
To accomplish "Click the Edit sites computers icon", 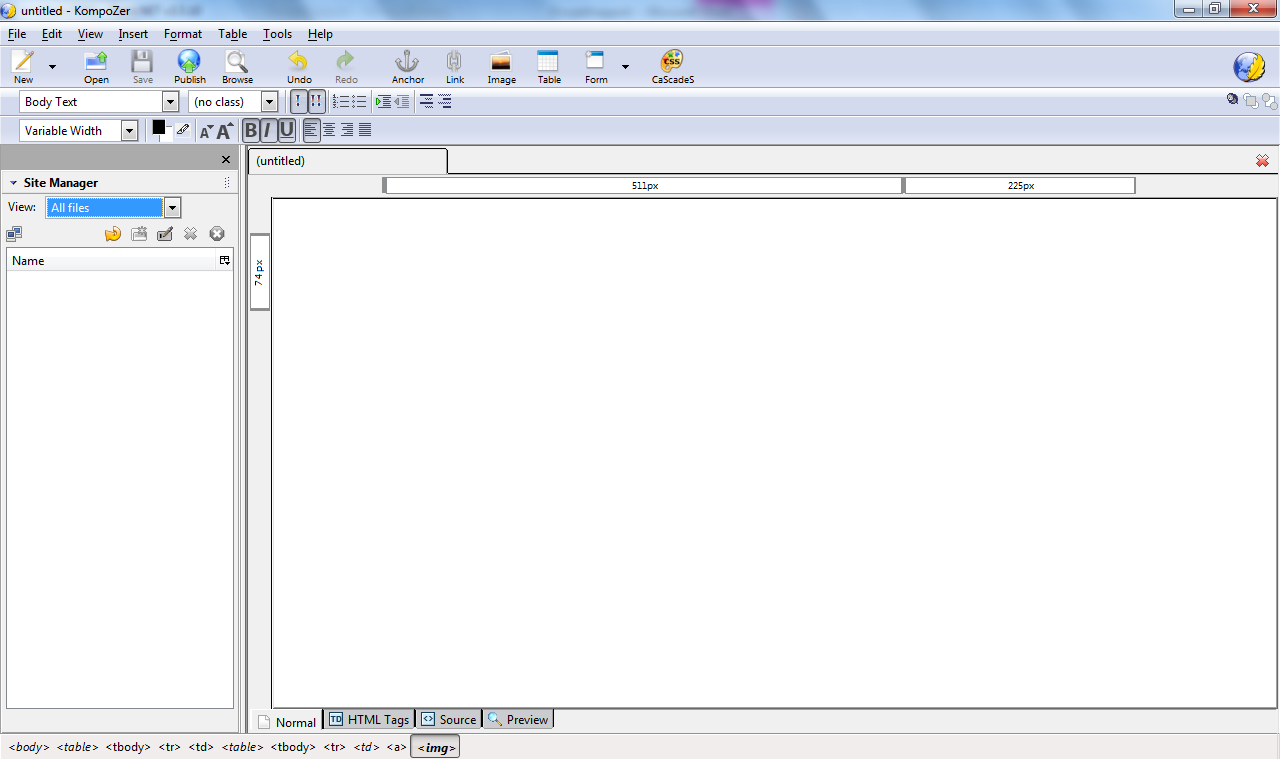I will [x=14, y=234].
